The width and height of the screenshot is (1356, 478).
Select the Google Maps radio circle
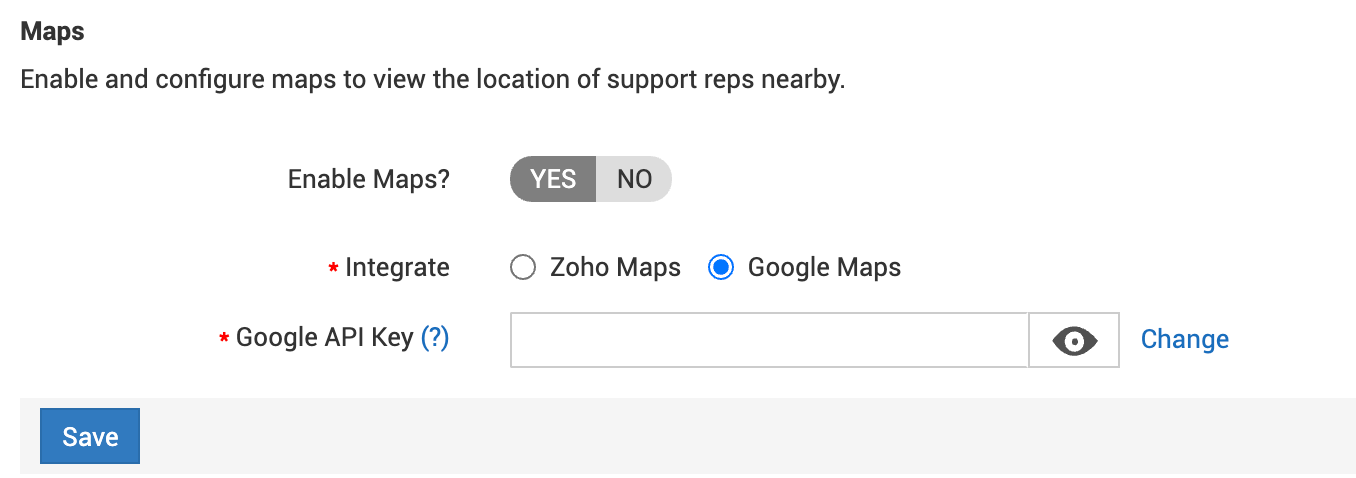tap(721, 268)
